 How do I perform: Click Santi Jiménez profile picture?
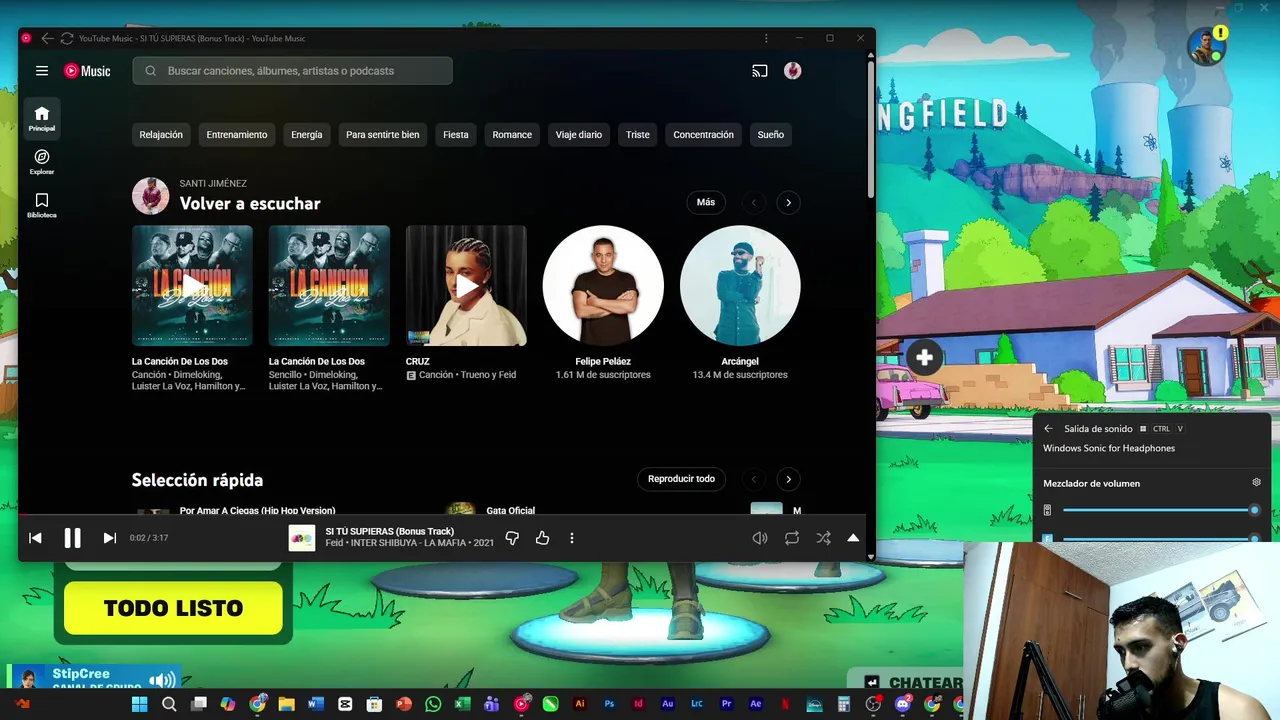point(151,196)
